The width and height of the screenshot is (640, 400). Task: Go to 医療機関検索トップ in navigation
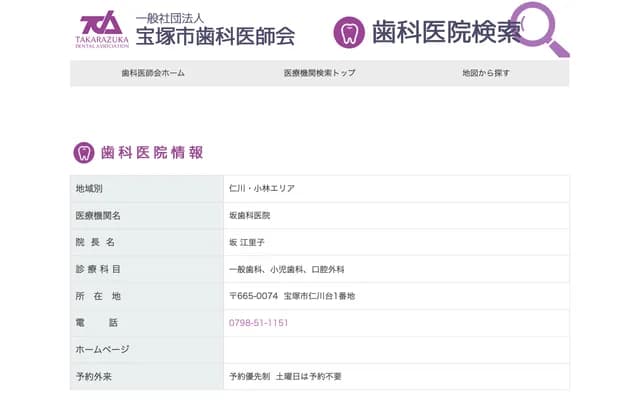tap(319, 73)
